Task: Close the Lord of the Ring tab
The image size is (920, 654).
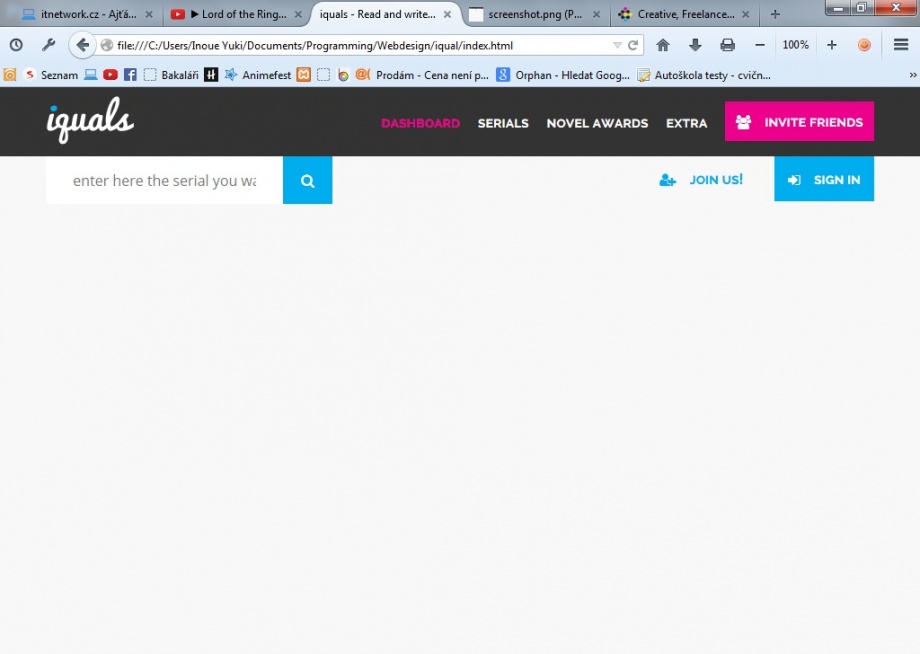Action: click(x=298, y=15)
